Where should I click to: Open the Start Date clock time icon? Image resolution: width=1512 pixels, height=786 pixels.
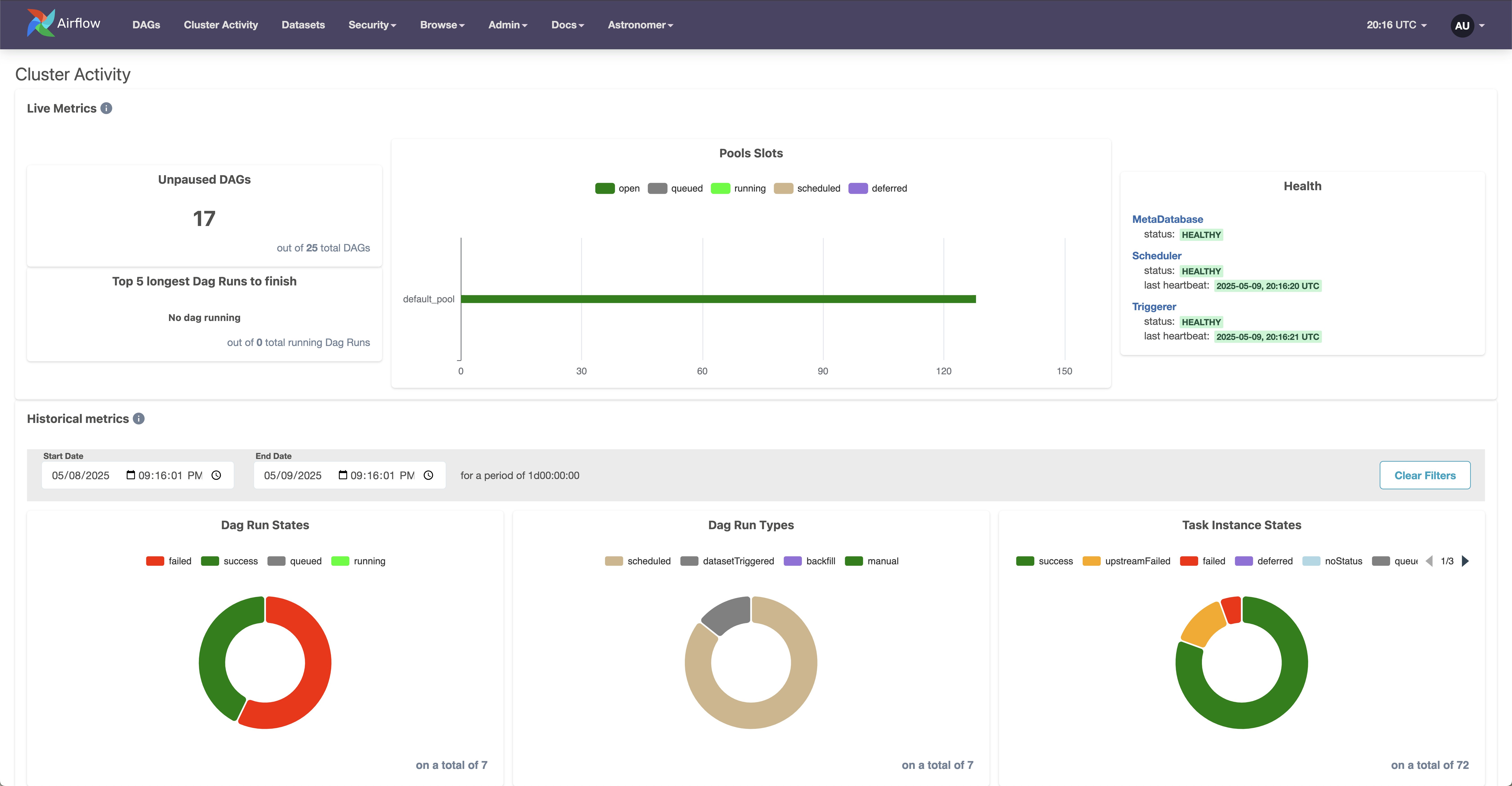coord(216,475)
